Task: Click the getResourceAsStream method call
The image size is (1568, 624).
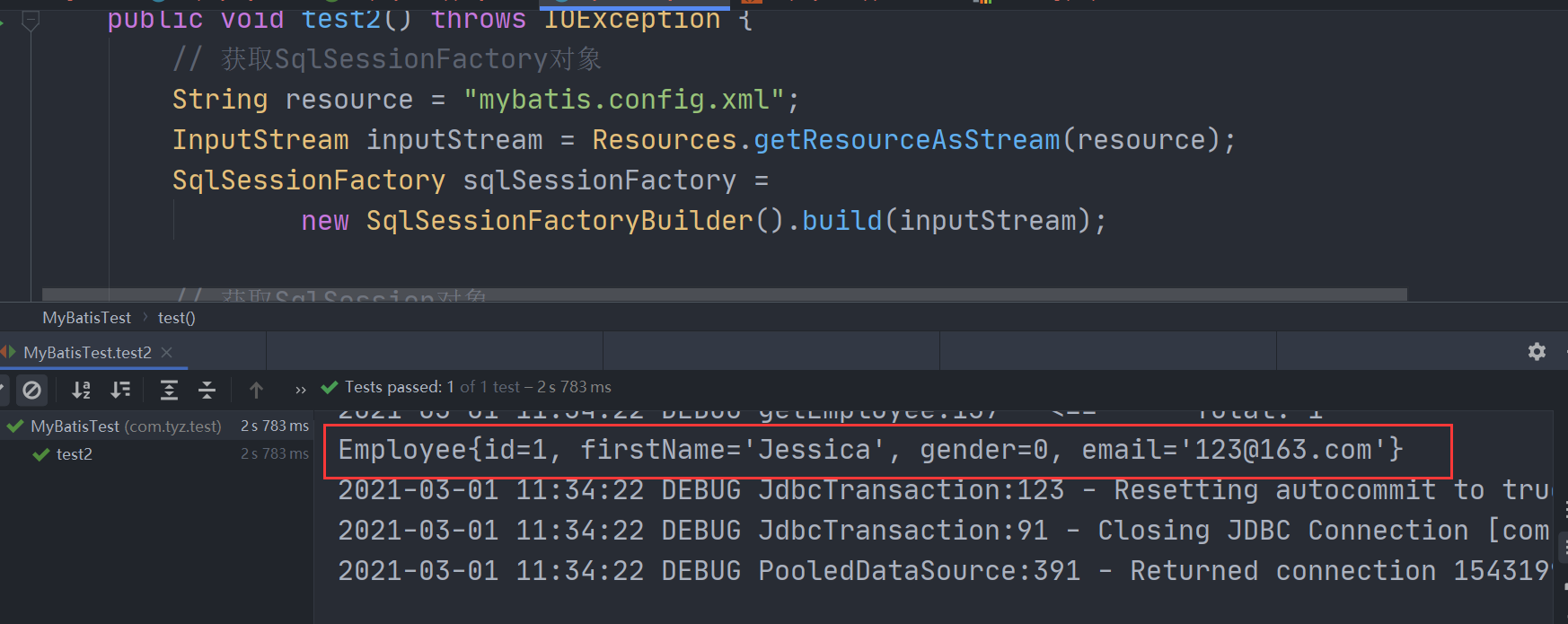Action: (906, 140)
